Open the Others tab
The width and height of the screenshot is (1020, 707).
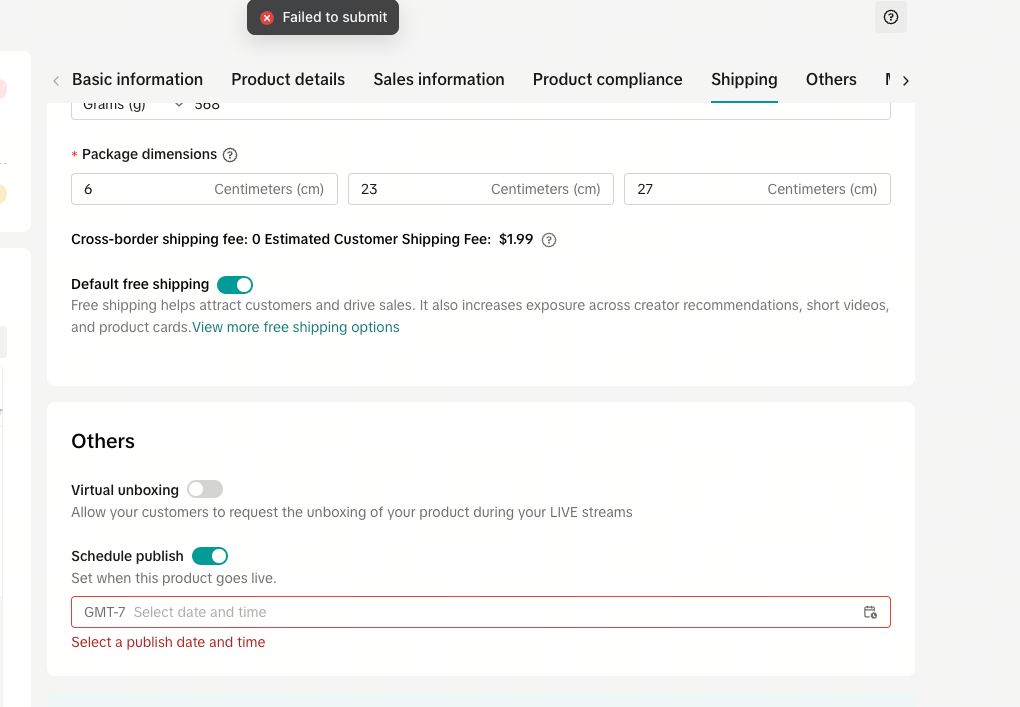point(831,80)
